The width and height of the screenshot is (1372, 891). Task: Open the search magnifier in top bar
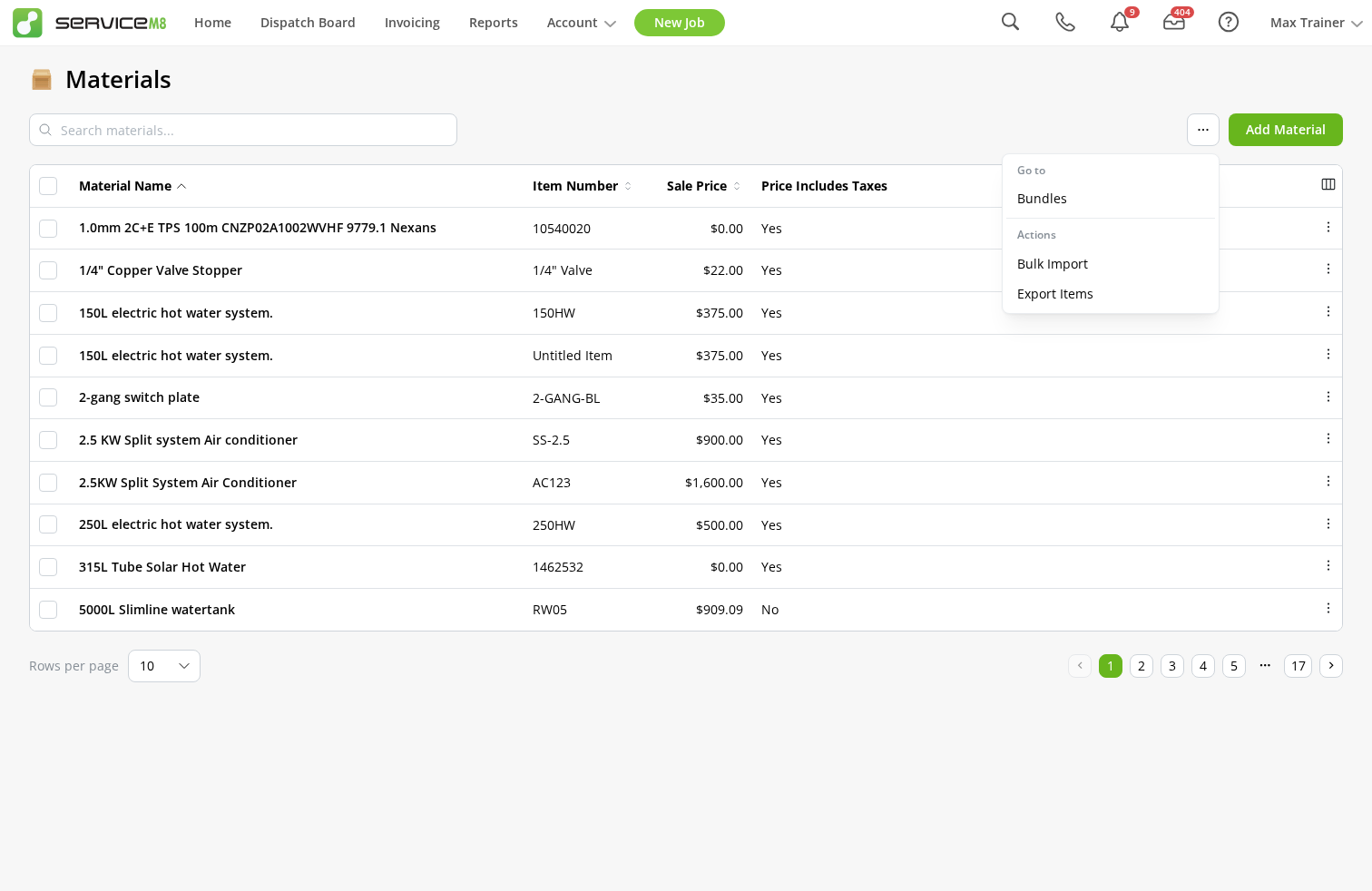pos(1010,22)
